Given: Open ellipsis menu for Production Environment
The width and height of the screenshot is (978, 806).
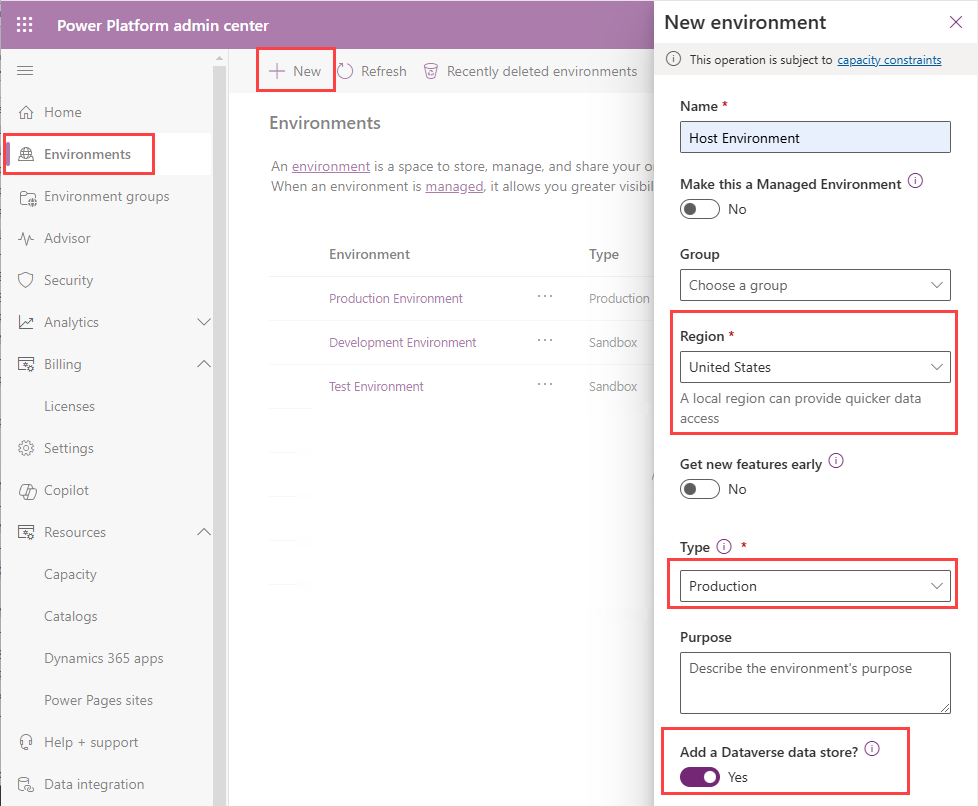Looking at the screenshot, I should (545, 298).
